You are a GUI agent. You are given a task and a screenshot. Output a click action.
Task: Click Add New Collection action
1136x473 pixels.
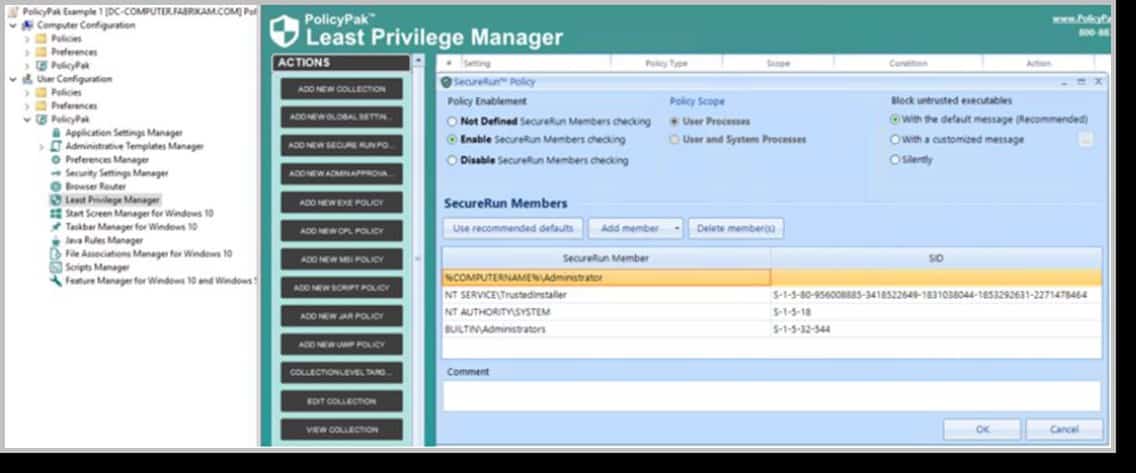point(341,89)
